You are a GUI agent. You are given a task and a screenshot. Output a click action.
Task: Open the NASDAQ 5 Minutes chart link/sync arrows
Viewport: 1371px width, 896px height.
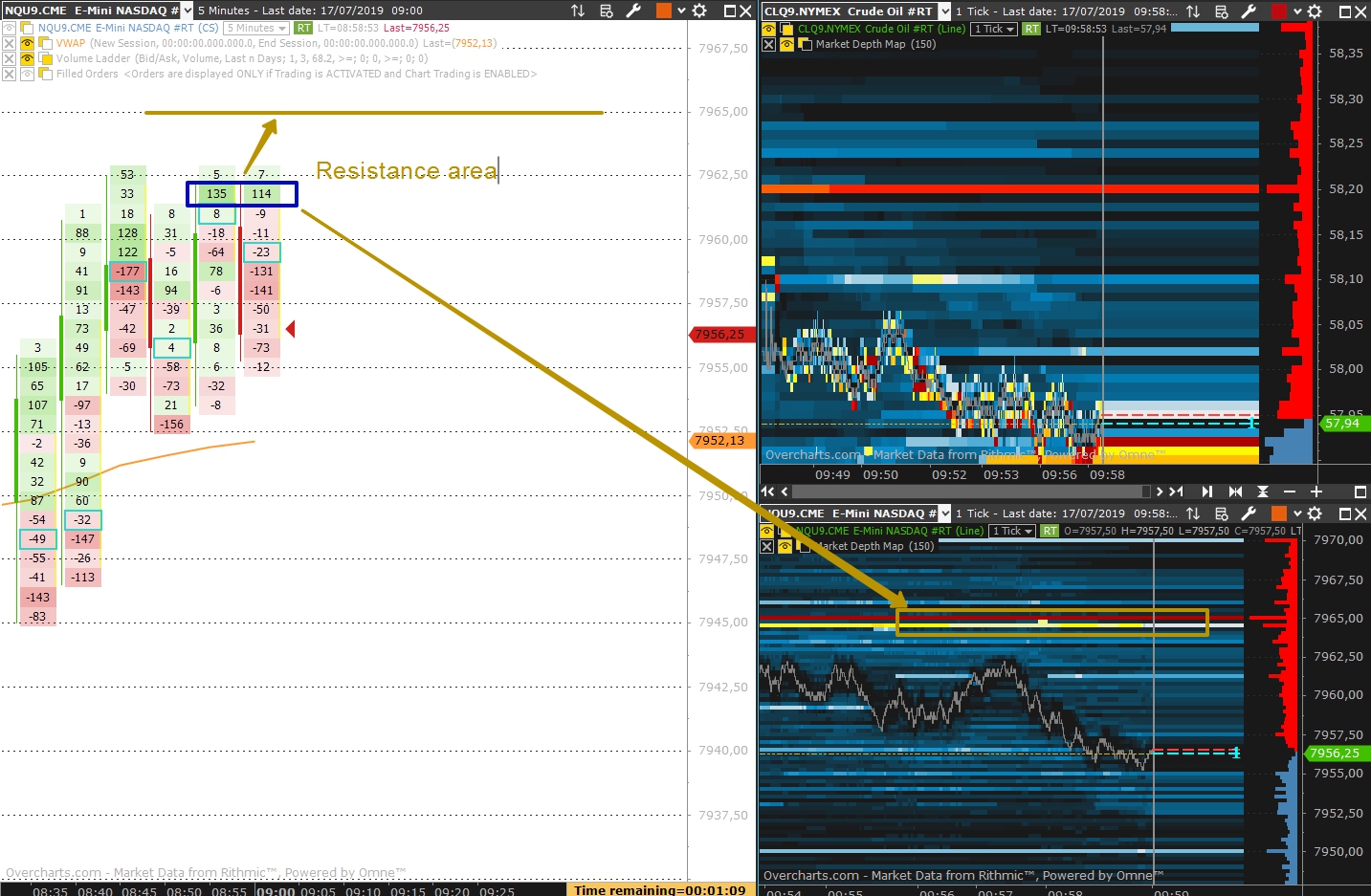(x=578, y=11)
